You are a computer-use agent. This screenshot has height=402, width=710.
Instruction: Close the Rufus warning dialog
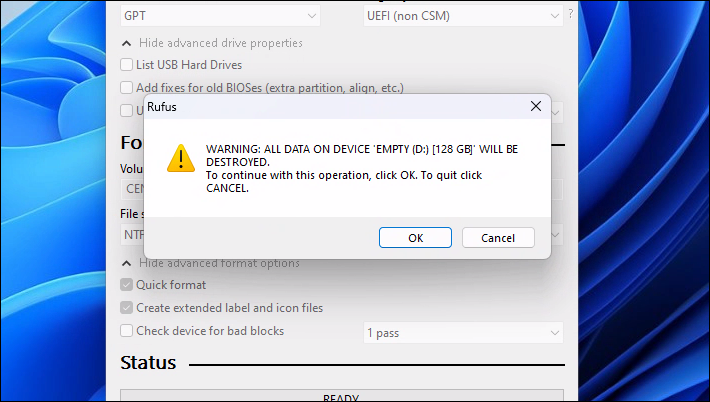(536, 106)
